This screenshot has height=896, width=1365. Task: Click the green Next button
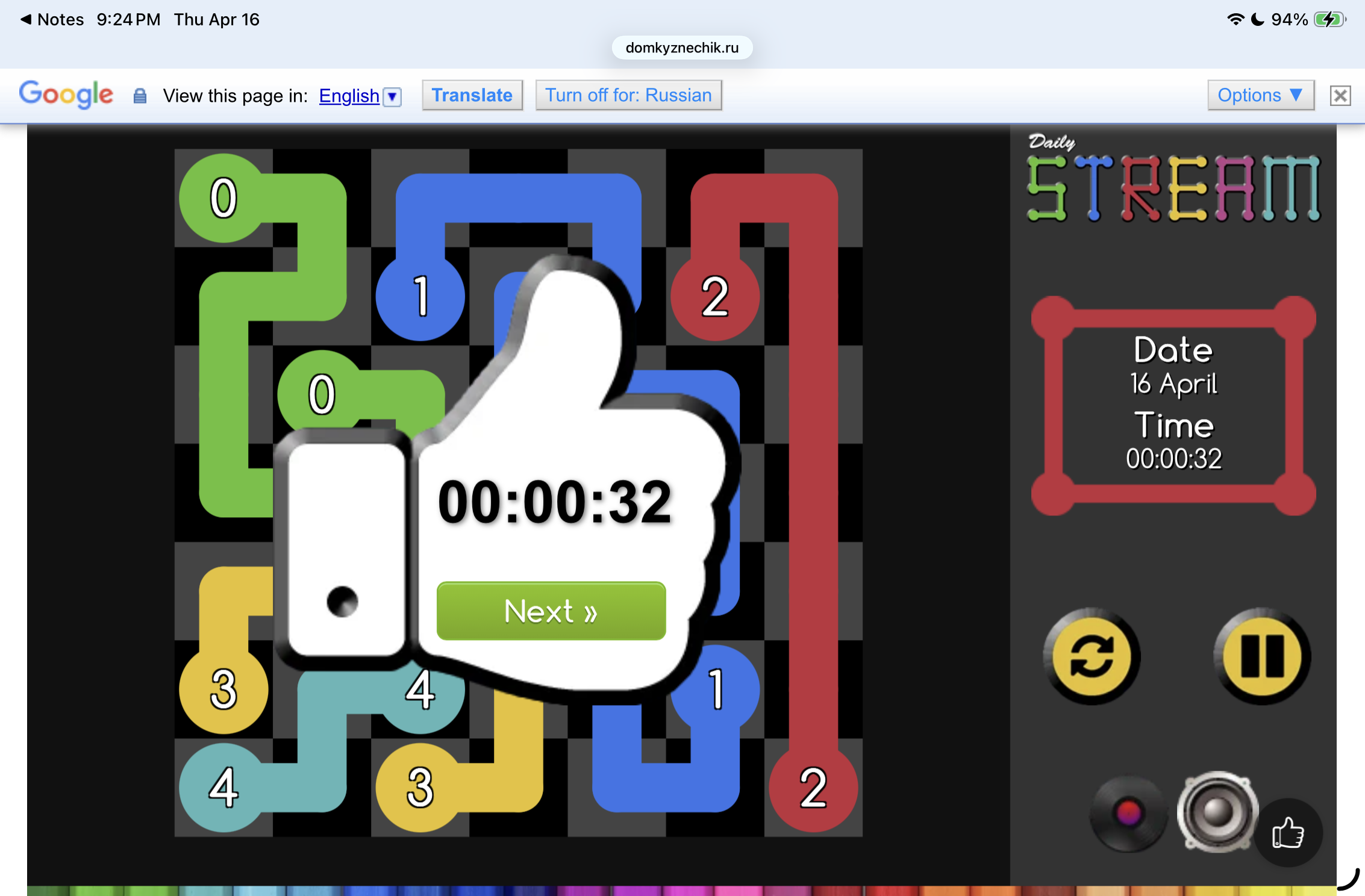(551, 611)
